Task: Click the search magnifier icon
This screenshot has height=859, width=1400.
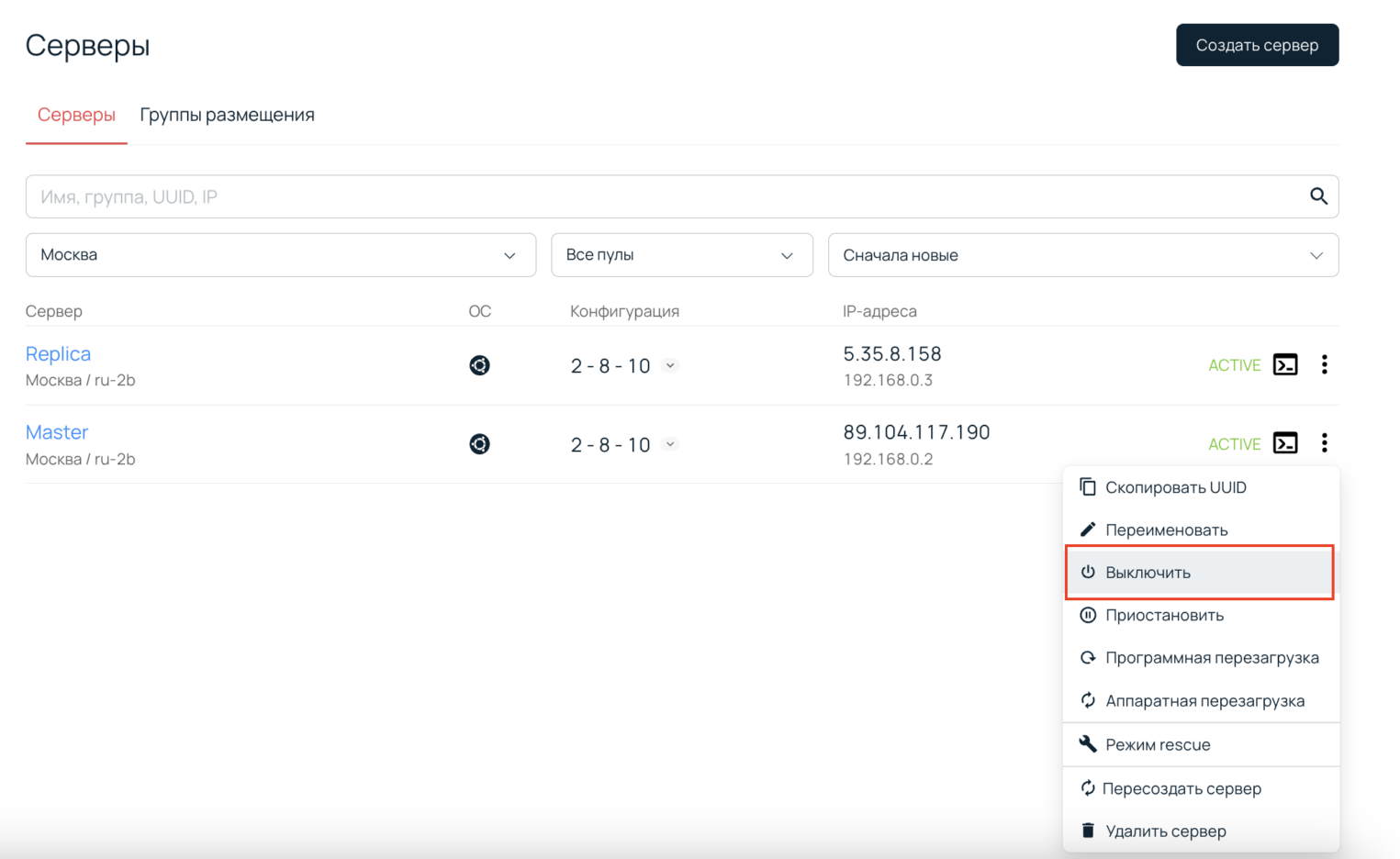Action: [x=1318, y=196]
